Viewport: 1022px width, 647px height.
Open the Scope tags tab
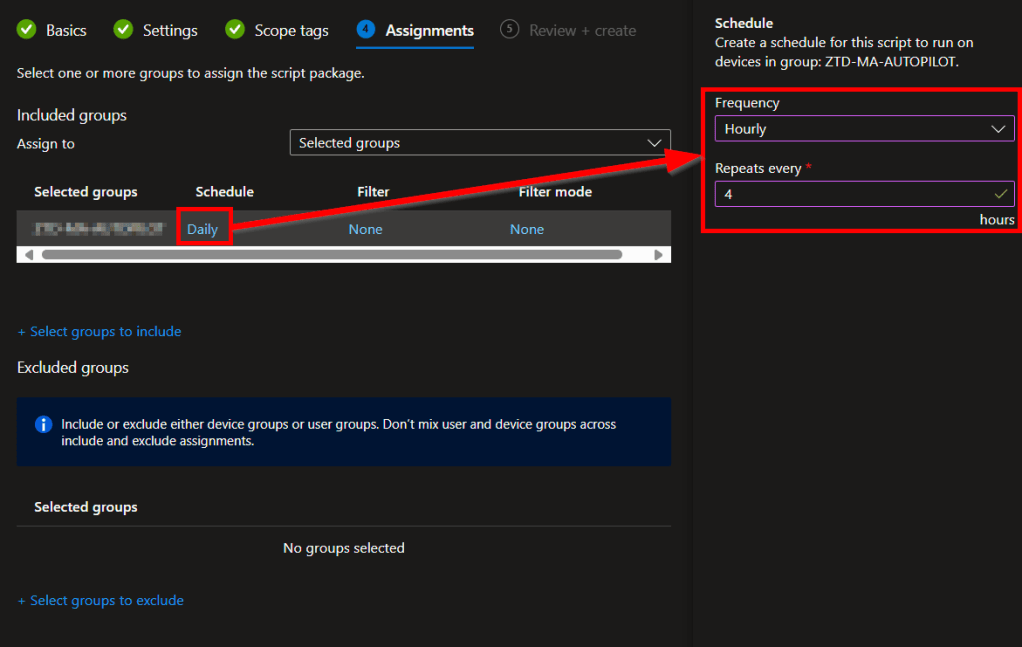click(291, 30)
